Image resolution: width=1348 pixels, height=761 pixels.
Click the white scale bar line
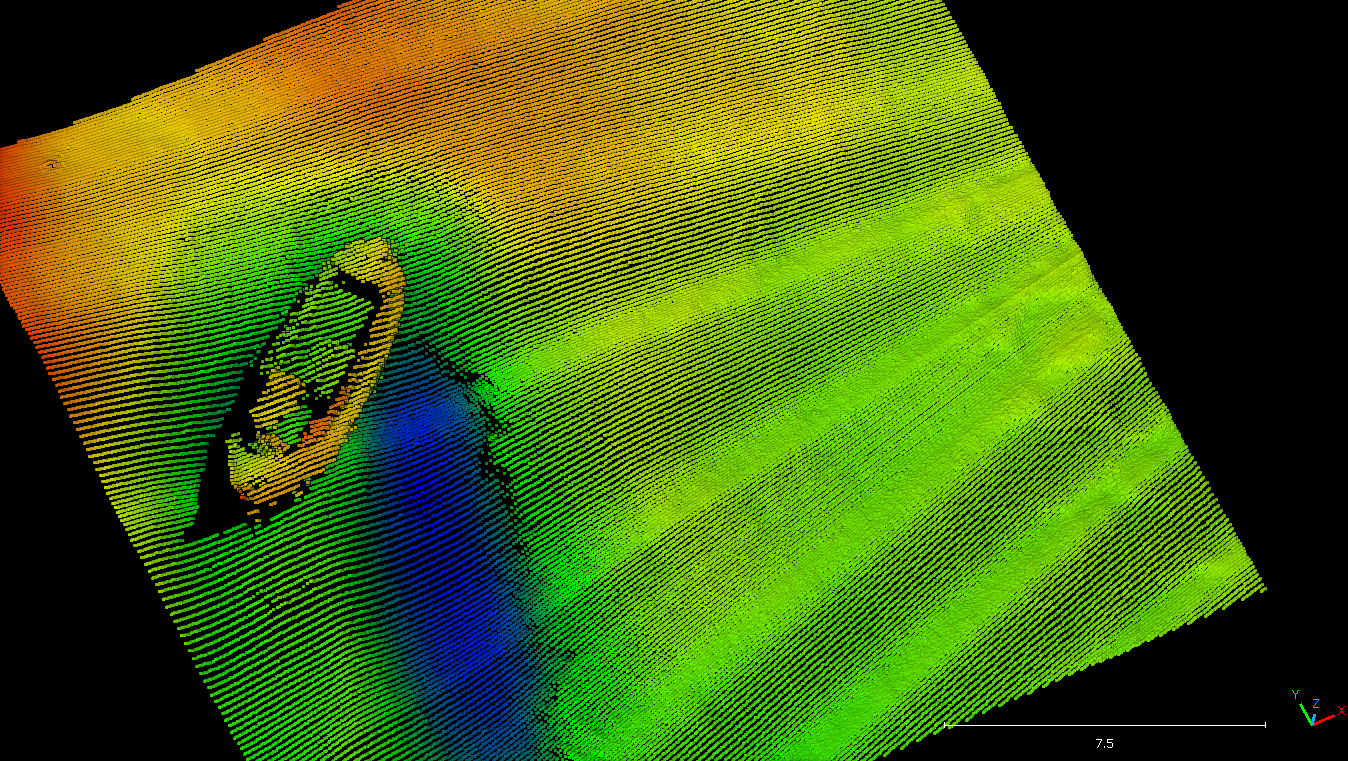click(x=1105, y=724)
